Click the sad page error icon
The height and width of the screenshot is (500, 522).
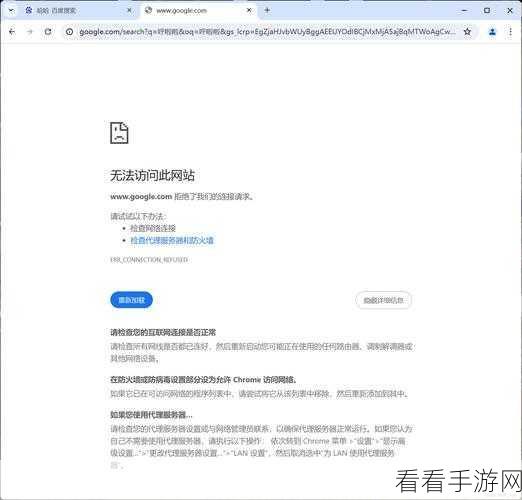click(119, 133)
